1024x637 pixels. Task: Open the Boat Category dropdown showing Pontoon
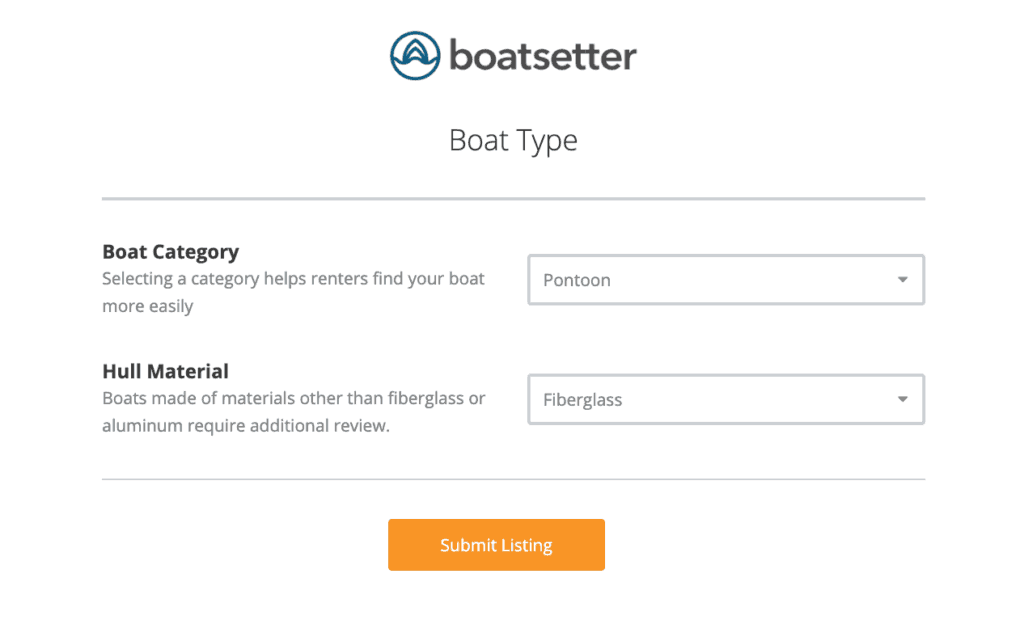pyautogui.click(x=726, y=280)
